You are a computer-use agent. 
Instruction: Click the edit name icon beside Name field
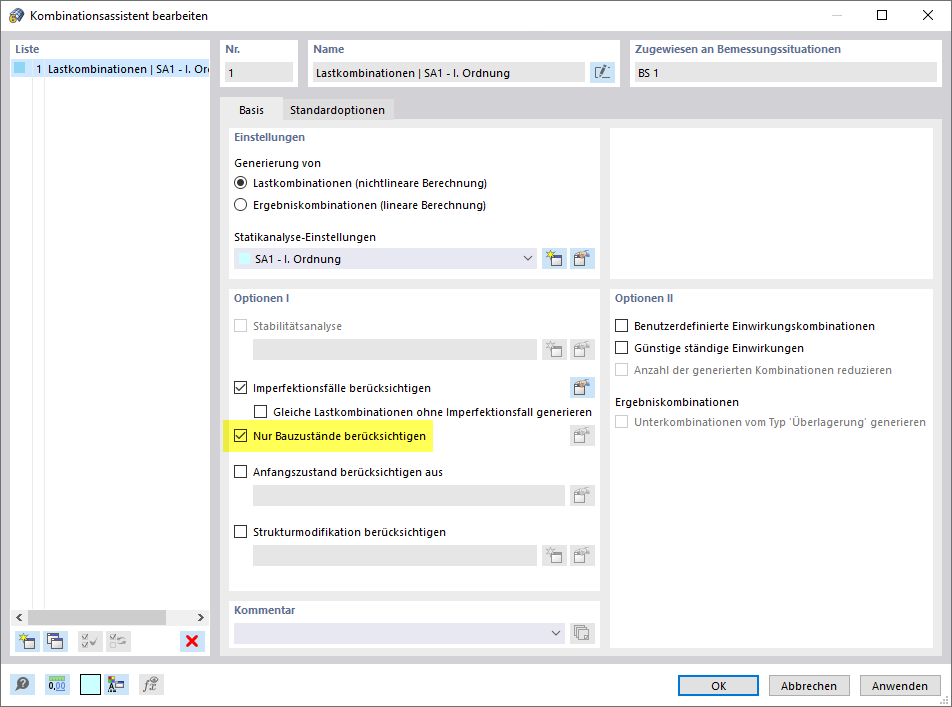coord(602,73)
